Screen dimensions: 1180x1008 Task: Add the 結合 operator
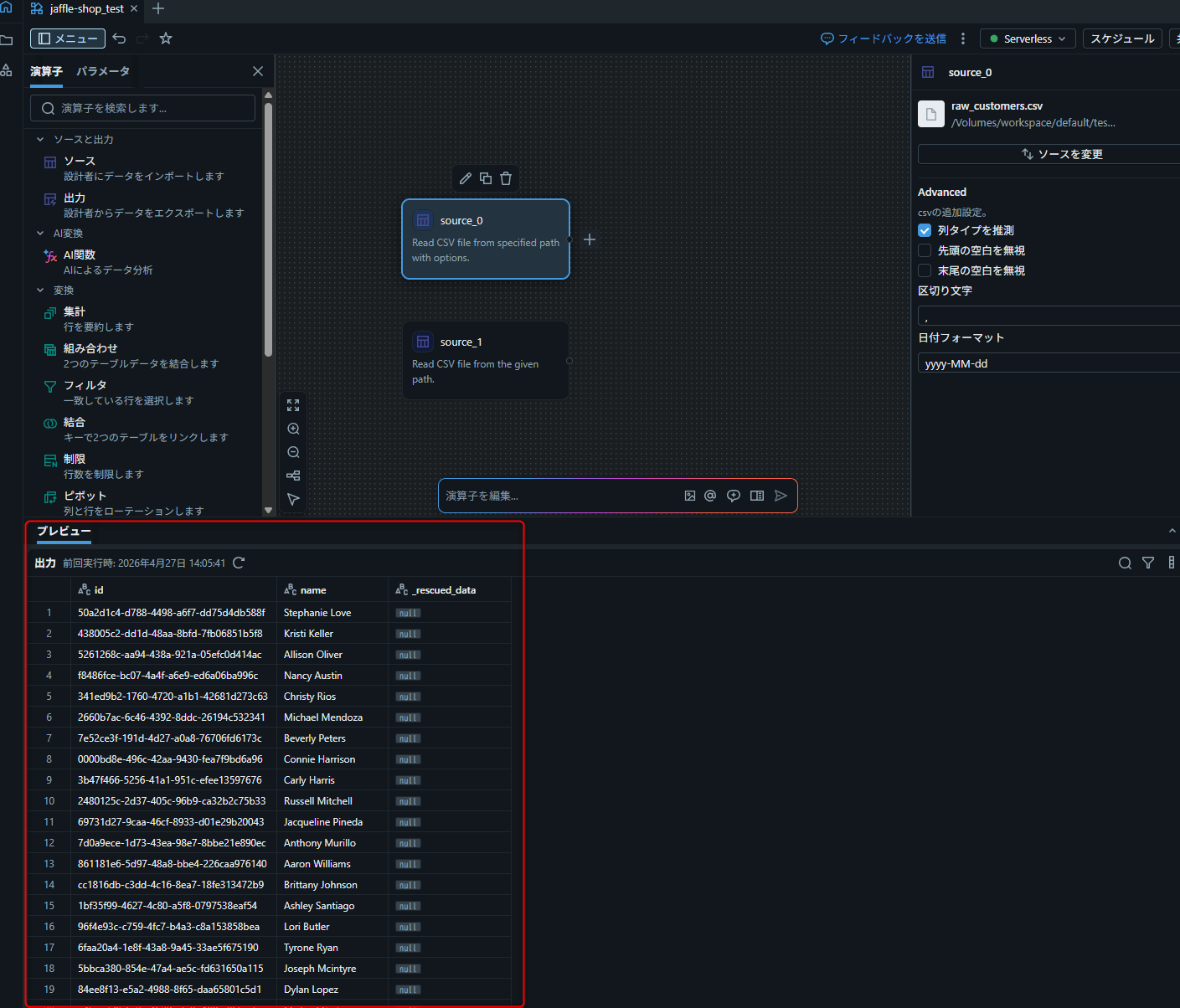[144, 429]
